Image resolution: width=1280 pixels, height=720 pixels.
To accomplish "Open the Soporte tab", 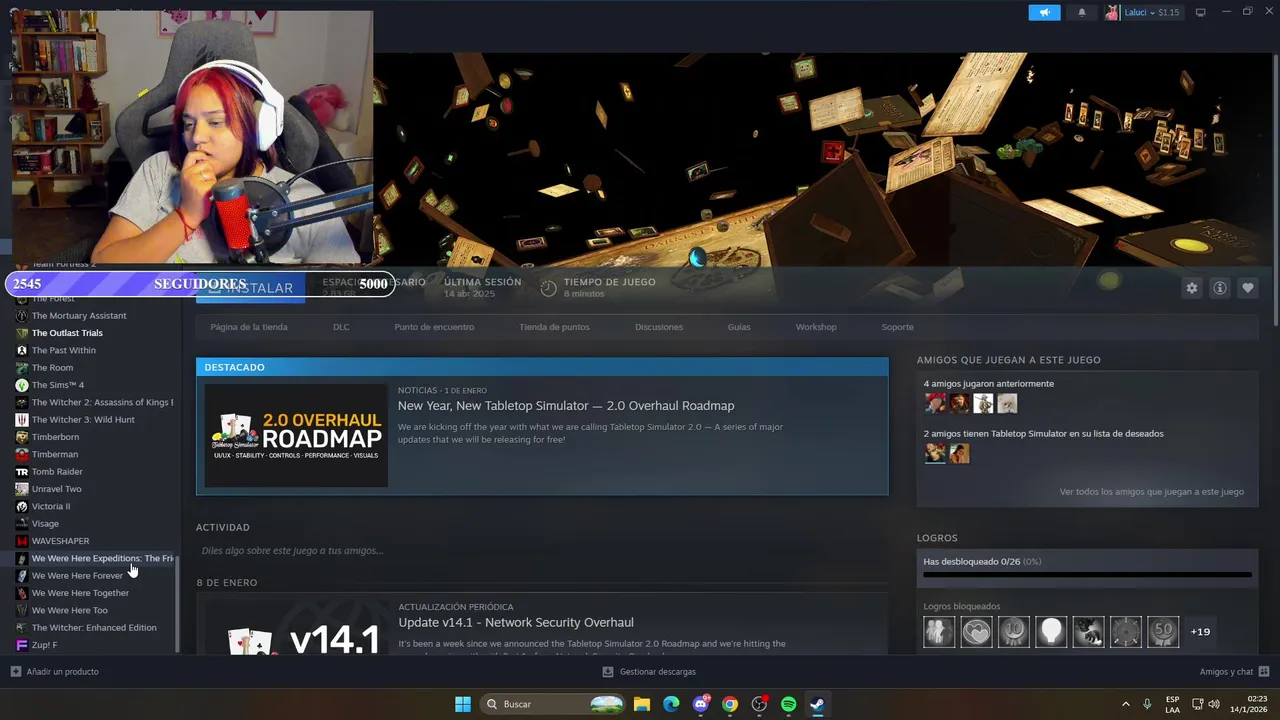I will [x=897, y=327].
